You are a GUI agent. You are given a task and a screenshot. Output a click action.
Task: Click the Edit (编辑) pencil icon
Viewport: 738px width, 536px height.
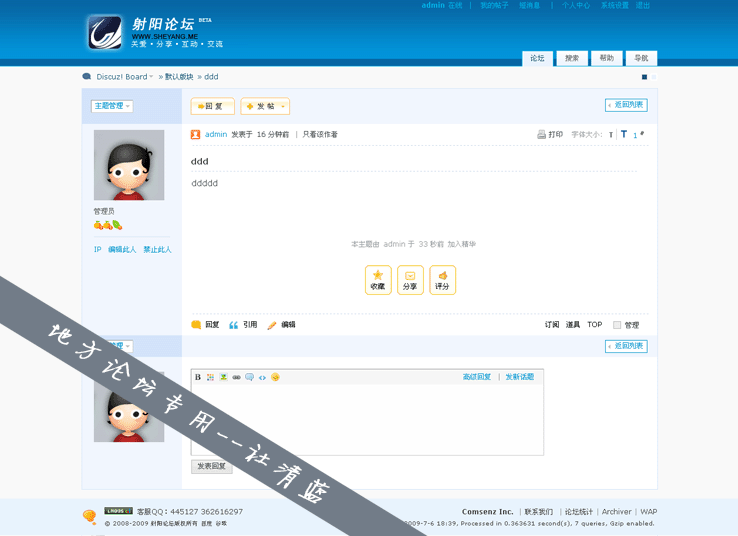[x=272, y=325]
